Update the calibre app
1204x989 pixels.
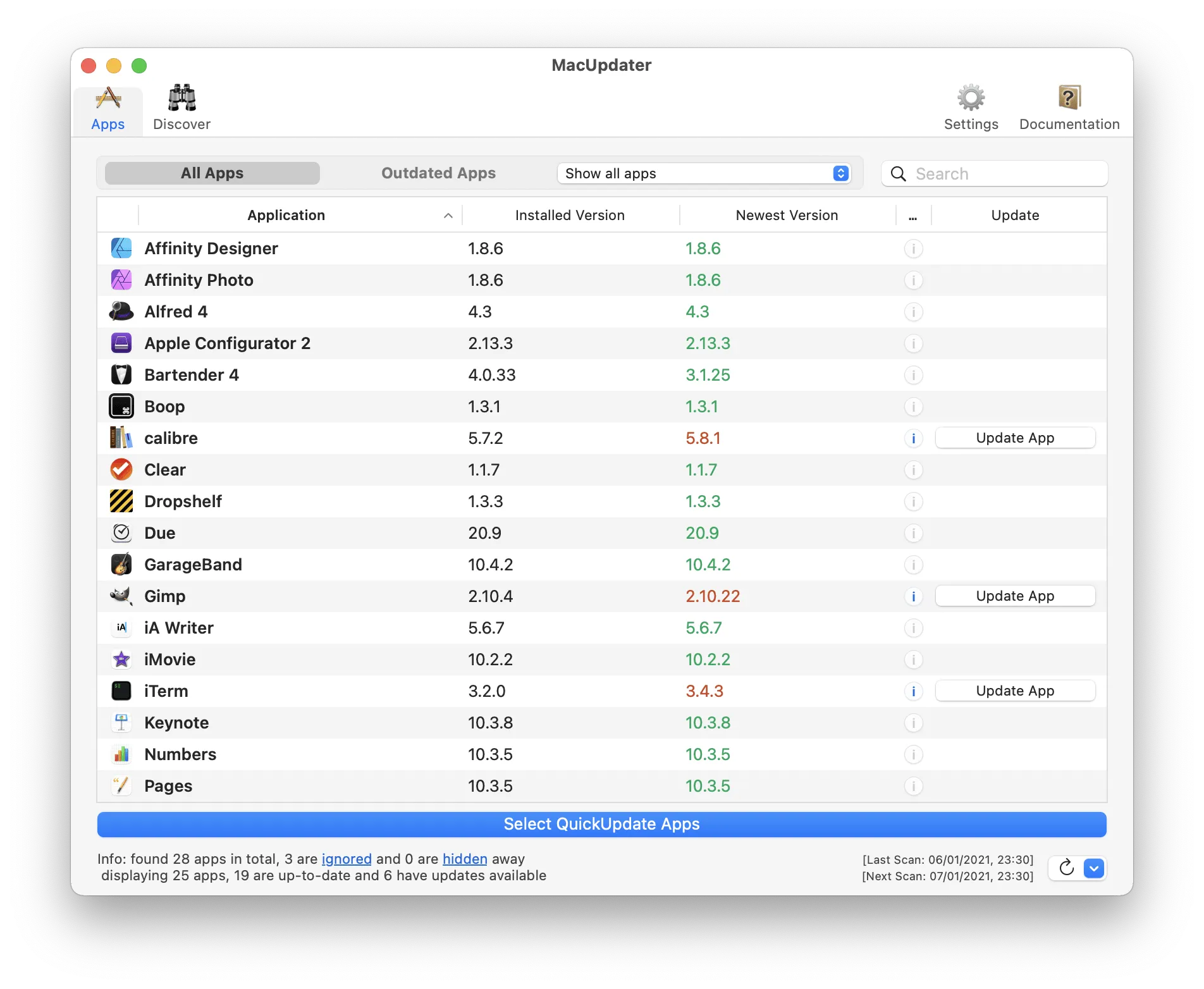pyautogui.click(x=1015, y=438)
